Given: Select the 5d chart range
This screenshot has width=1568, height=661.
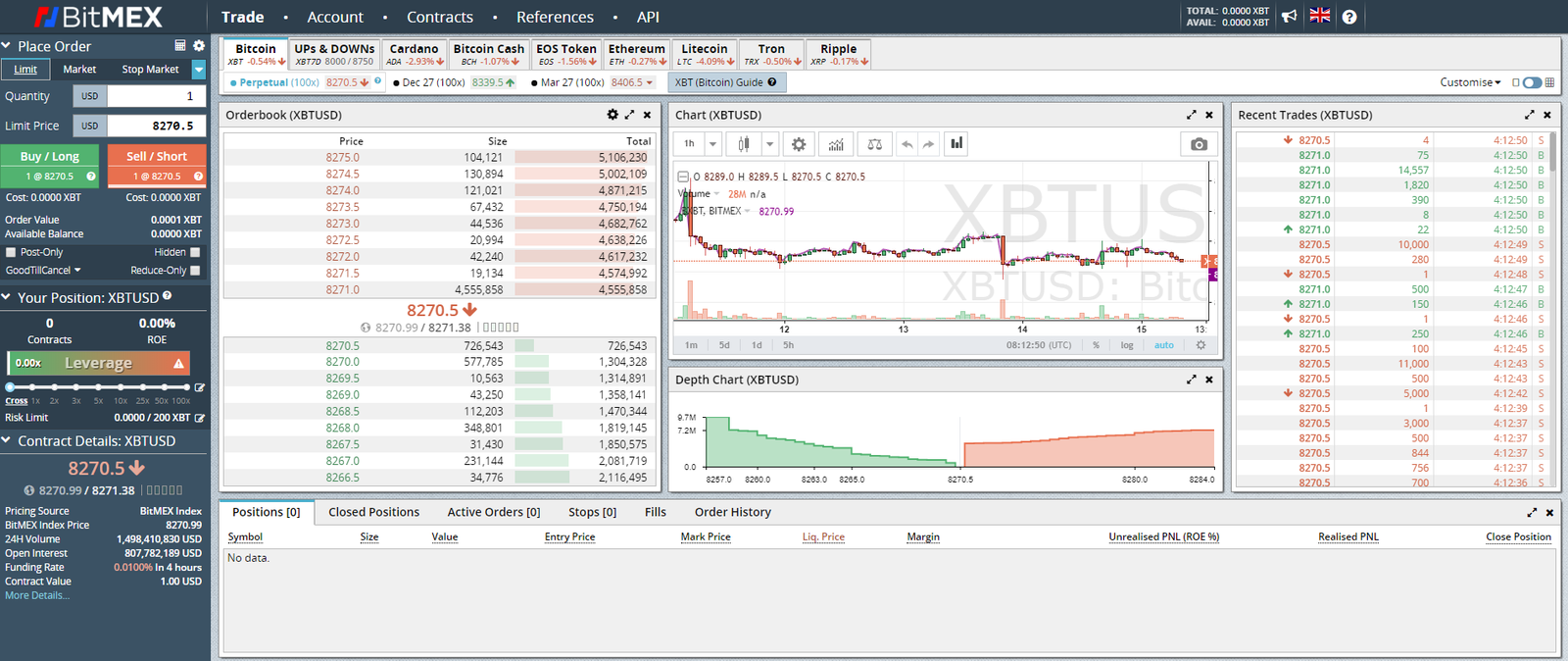Looking at the screenshot, I should pos(724,345).
